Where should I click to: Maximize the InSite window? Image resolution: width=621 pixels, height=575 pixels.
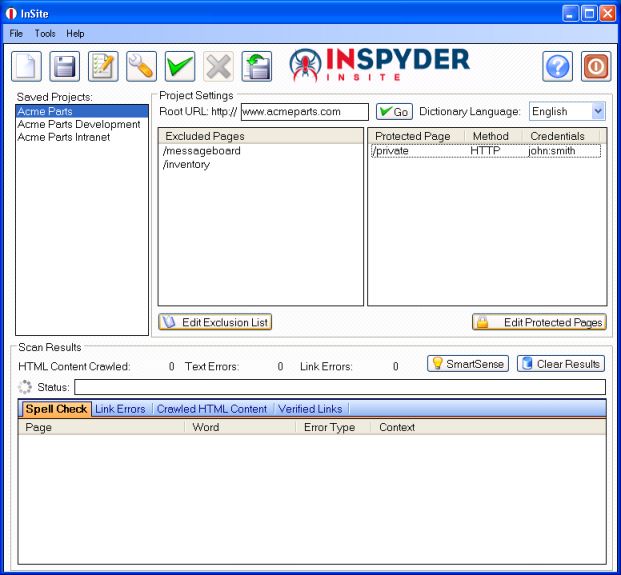point(589,14)
